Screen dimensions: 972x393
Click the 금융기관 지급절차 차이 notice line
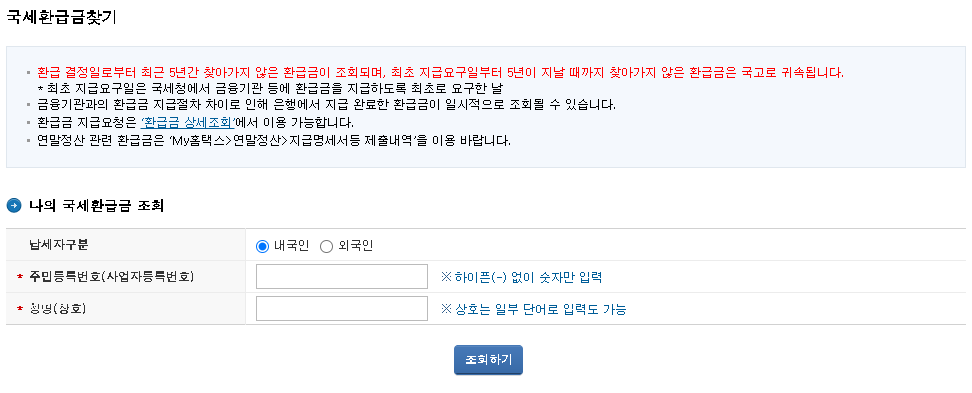[327, 104]
